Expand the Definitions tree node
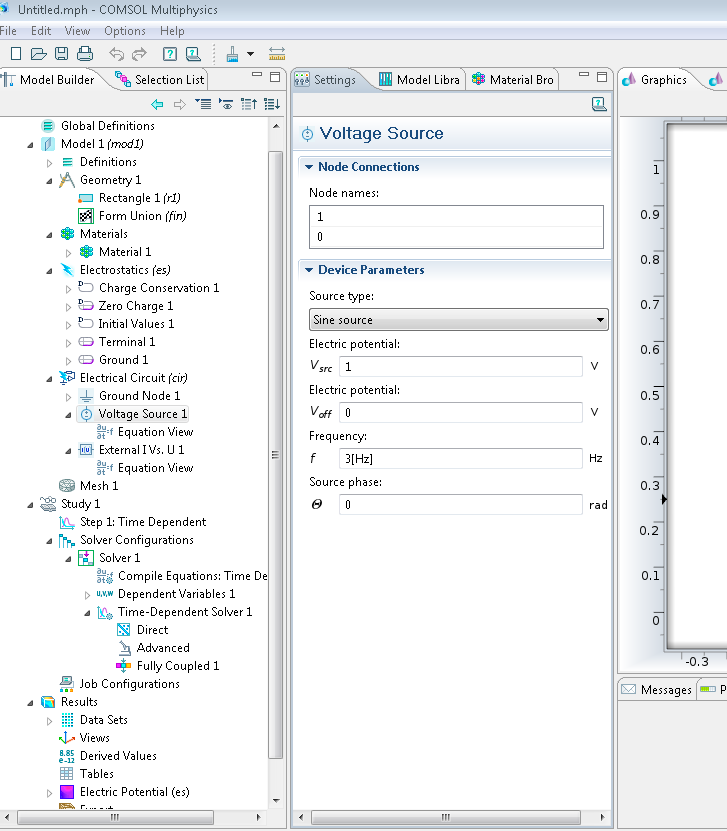Screen dimensions: 727x831 coord(49,162)
